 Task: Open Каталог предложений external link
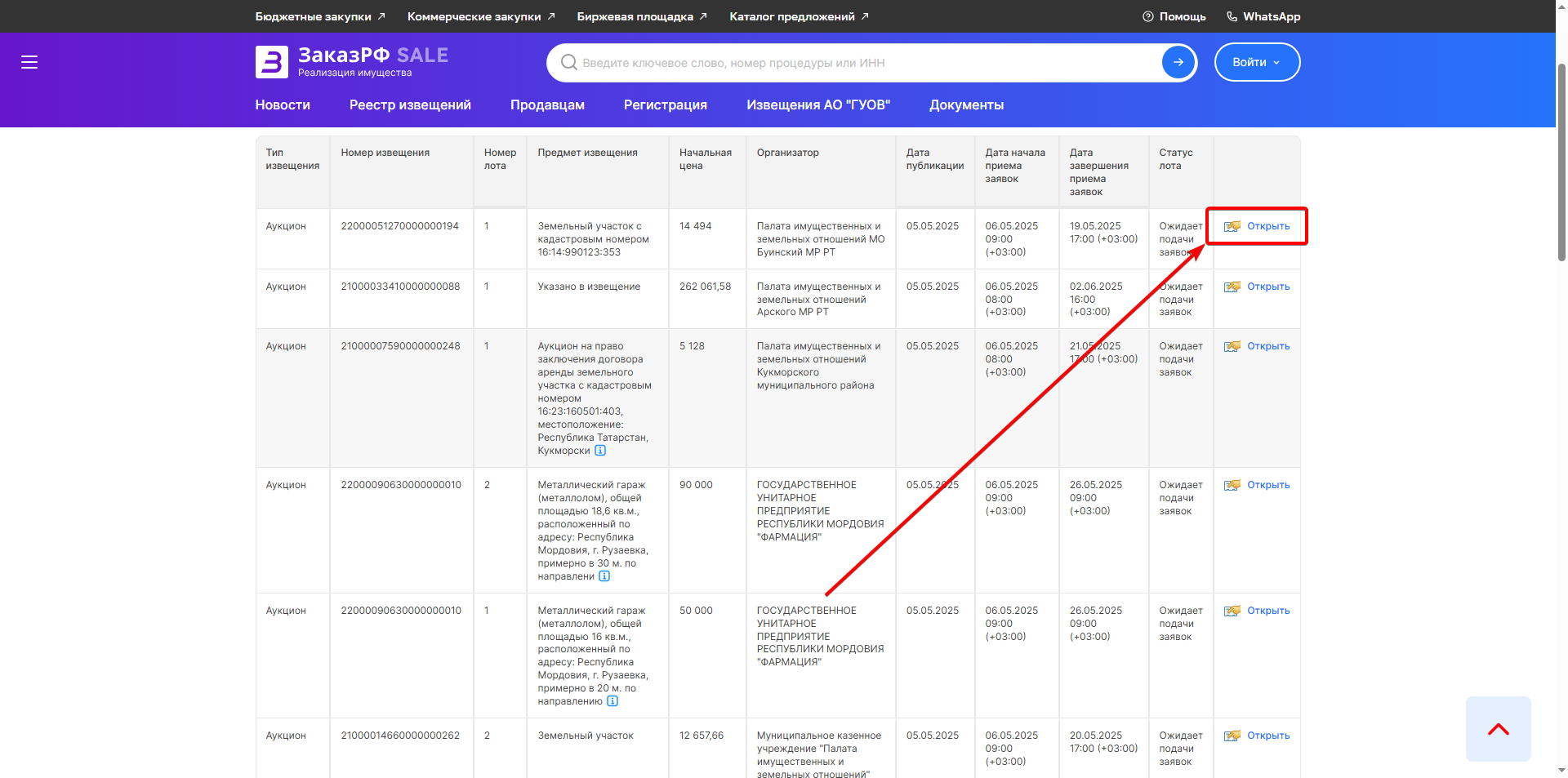click(x=799, y=16)
